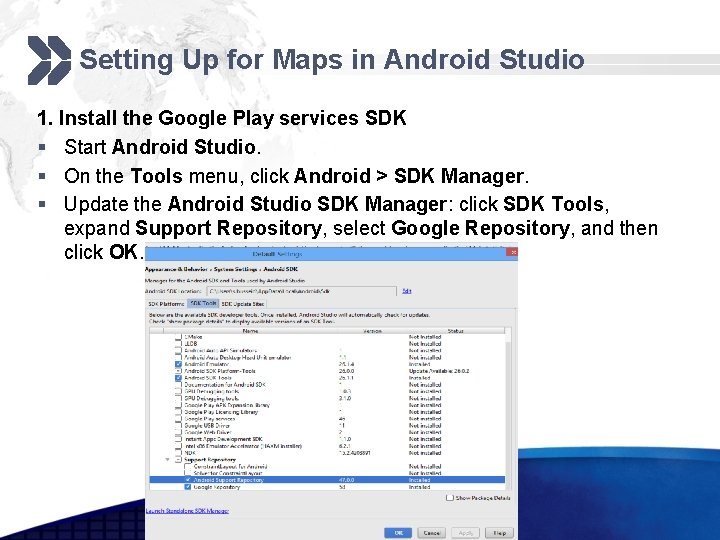This screenshot has width=720, height=540.
Task: Check Google Play Licensing Library
Action: [x=178, y=412]
